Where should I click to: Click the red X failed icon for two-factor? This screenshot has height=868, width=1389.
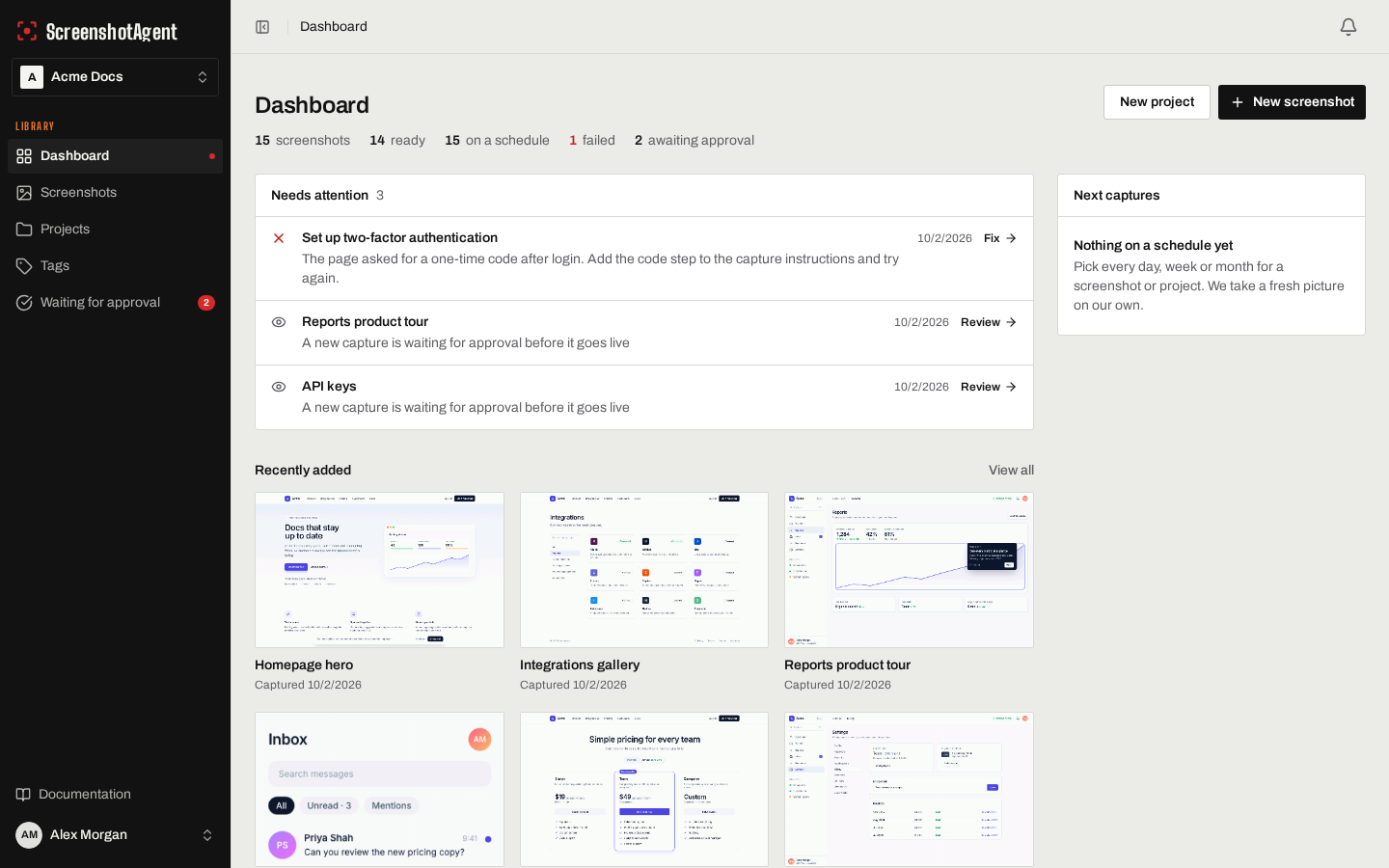point(279,238)
